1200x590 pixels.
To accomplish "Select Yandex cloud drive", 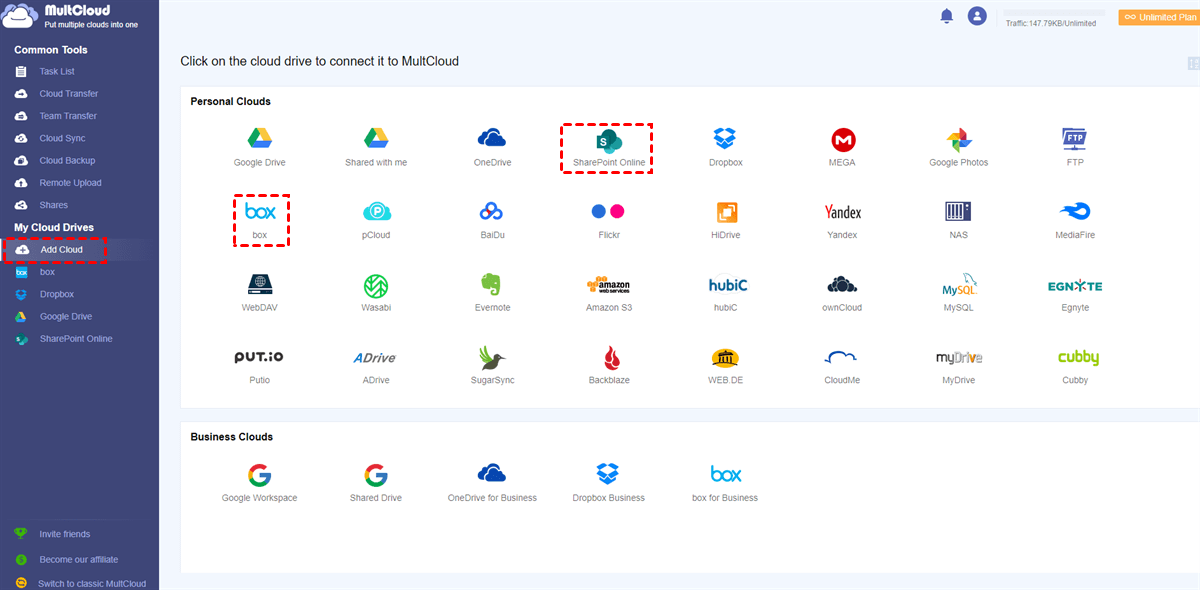I will click(x=842, y=221).
